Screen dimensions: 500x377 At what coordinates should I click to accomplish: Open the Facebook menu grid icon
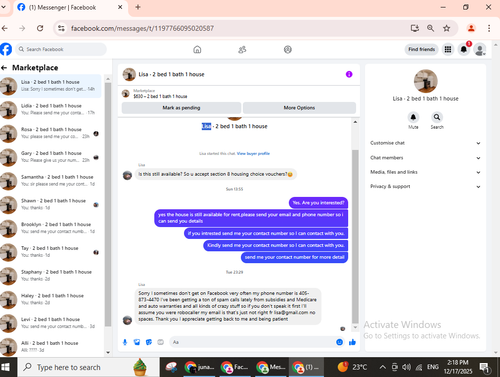pos(448,49)
